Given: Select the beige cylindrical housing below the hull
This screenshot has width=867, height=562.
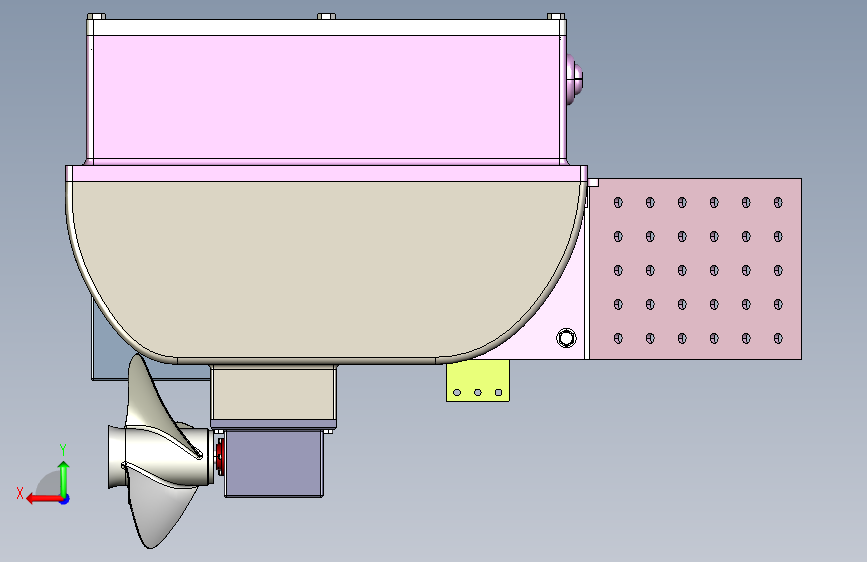Looking at the screenshot, I should point(273,392).
